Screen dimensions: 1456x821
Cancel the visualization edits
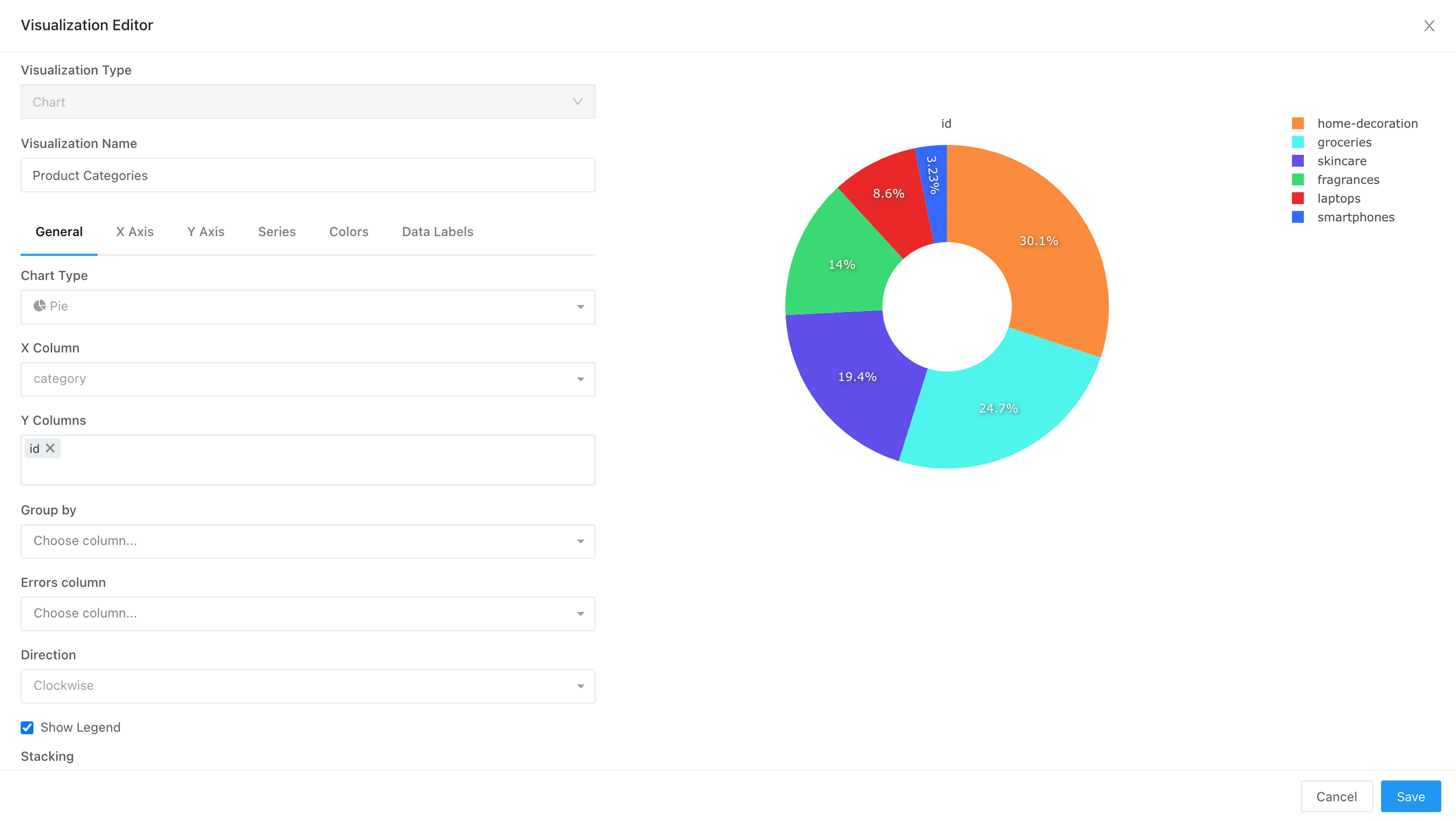(1336, 796)
